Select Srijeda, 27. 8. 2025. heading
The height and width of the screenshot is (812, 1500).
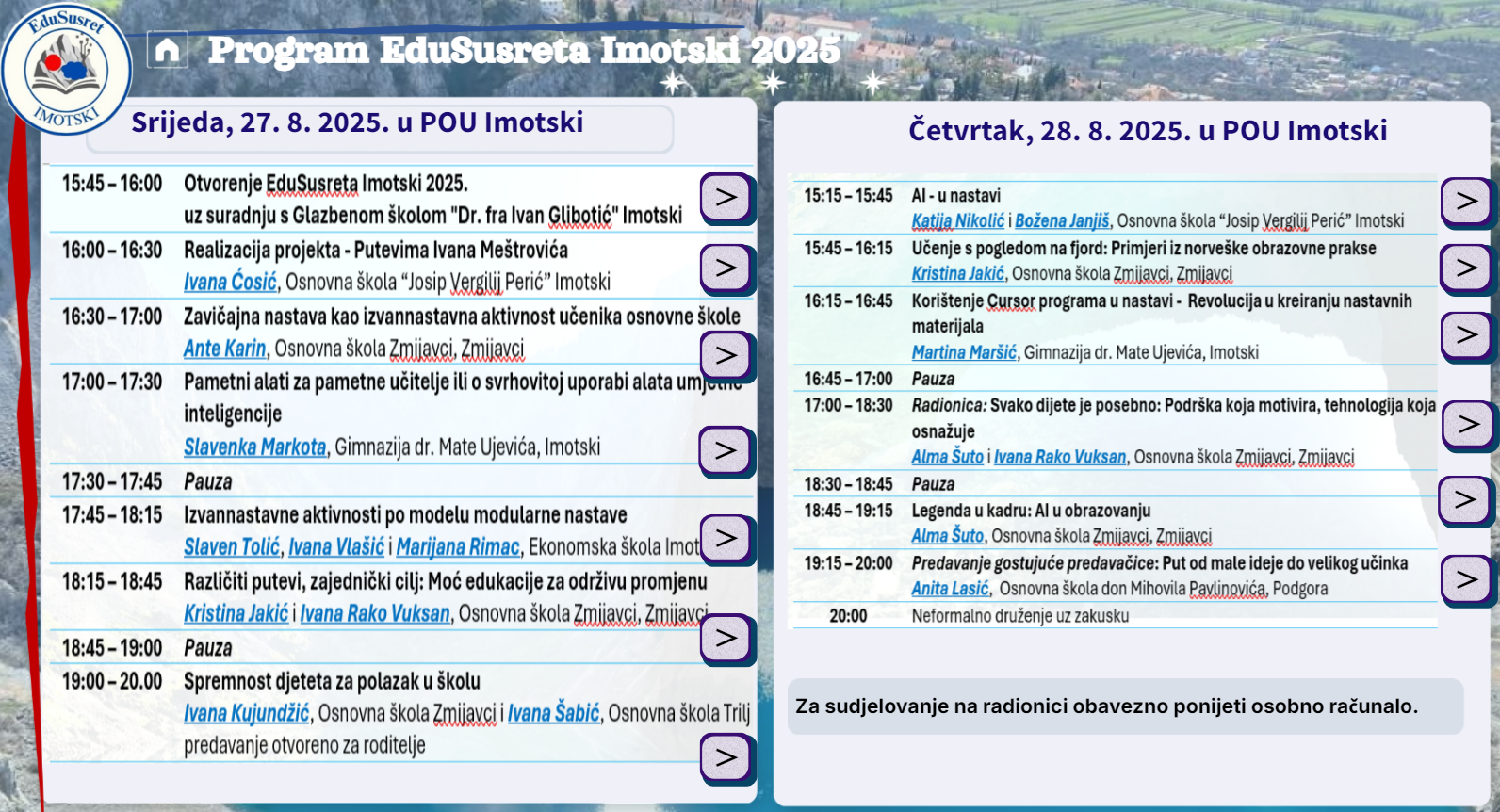357,122
